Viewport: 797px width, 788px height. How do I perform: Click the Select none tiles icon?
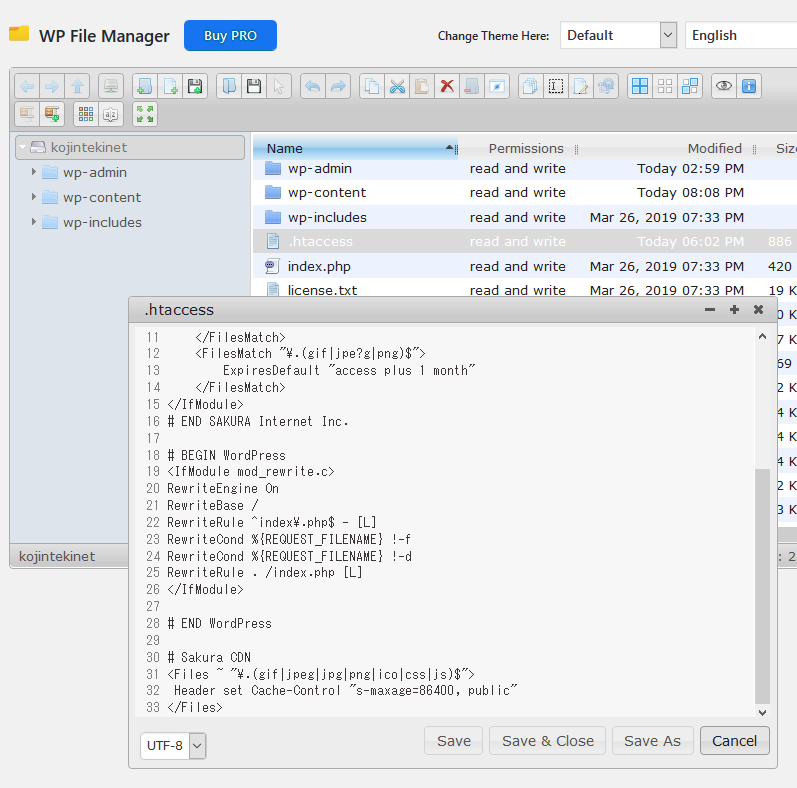665,86
